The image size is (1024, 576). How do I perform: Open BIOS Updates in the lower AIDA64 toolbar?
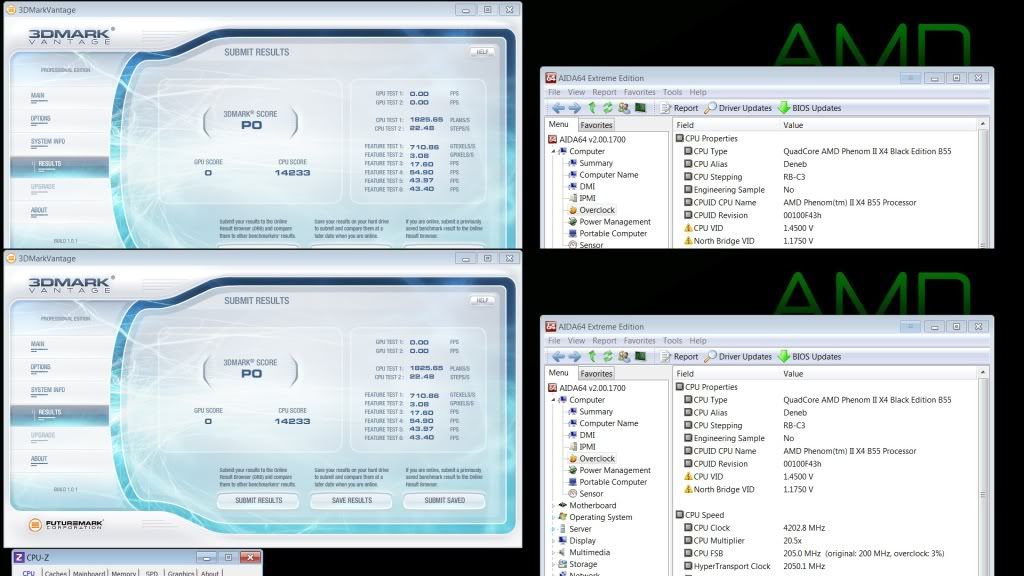pyautogui.click(x=810, y=357)
